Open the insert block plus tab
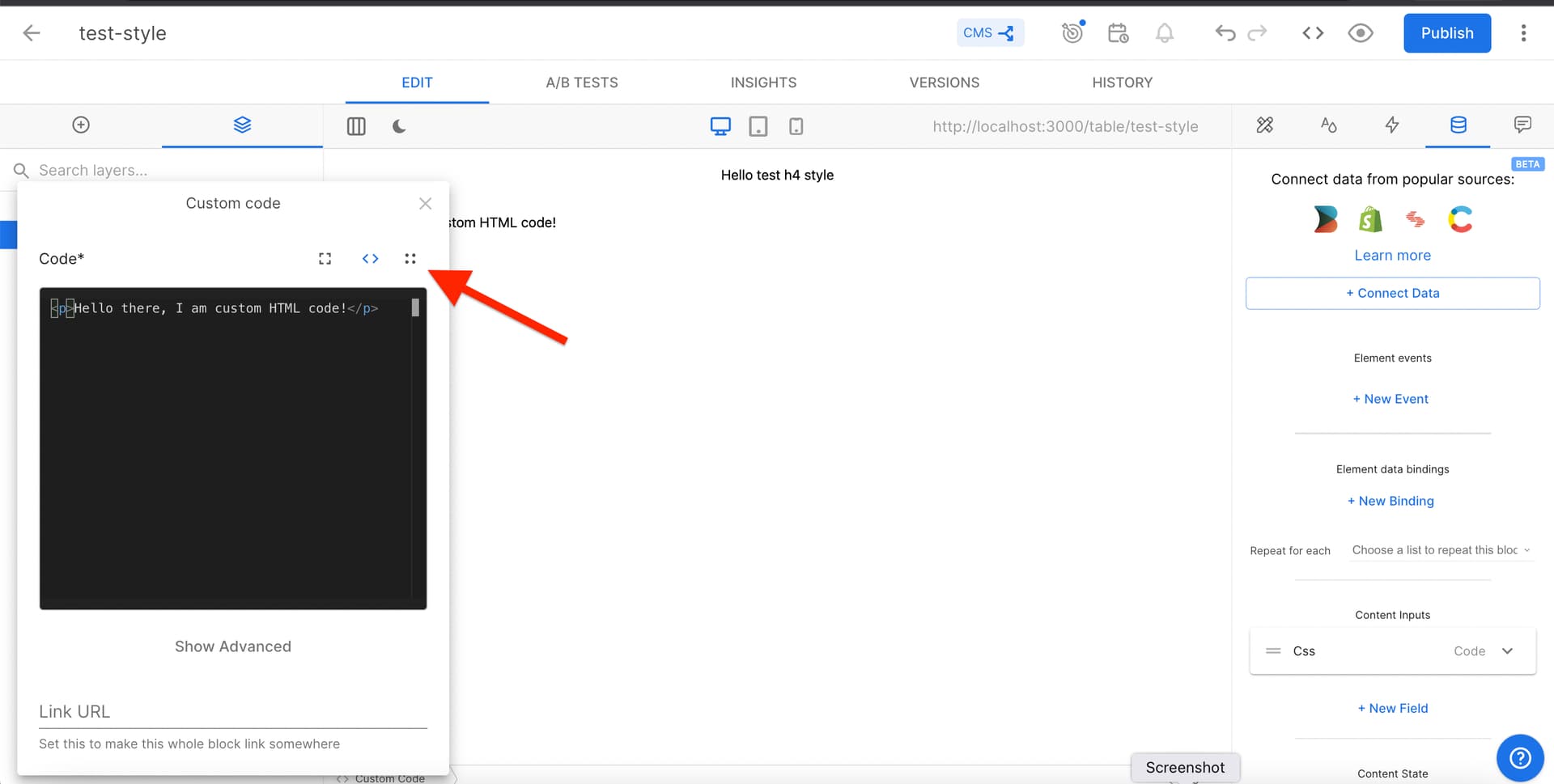This screenshot has width=1554, height=784. [x=81, y=125]
